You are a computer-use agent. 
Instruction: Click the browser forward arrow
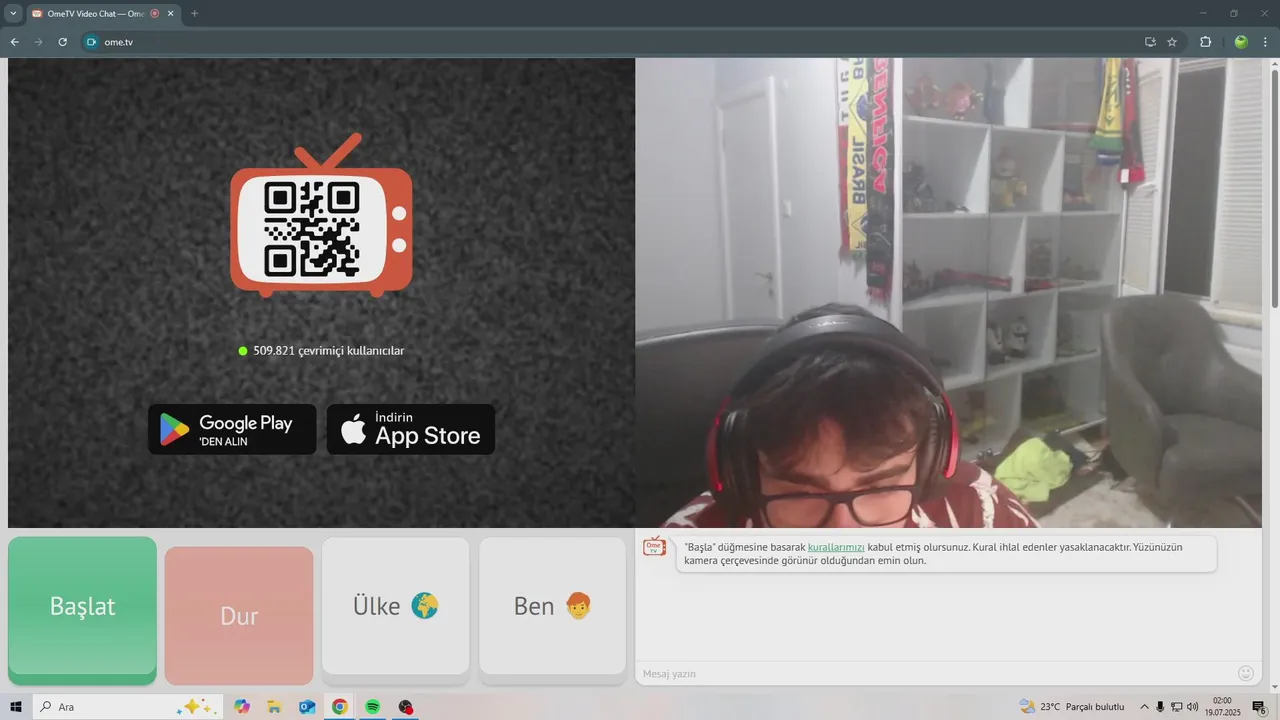tap(38, 42)
